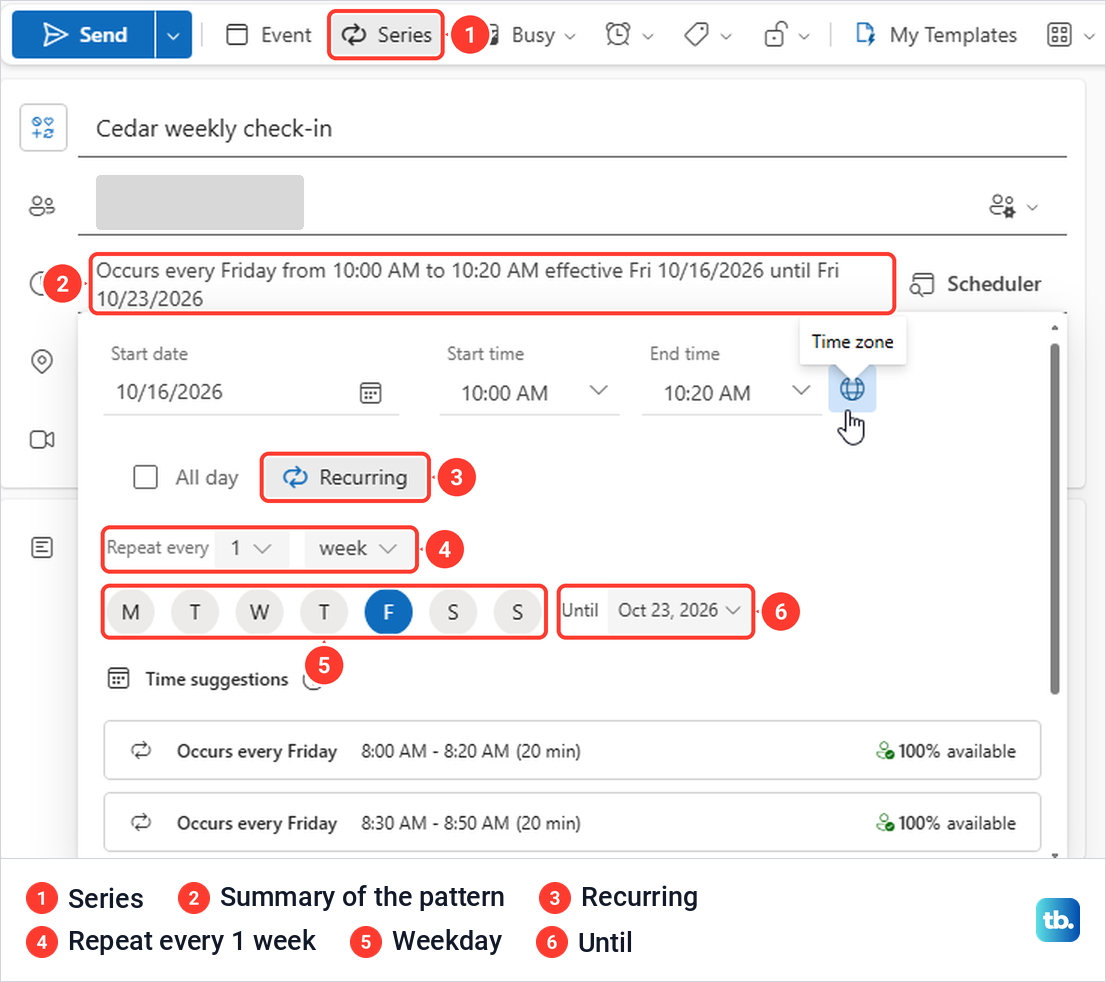Open the attendee response options icon
The height and width of the screenshot is (982, 1106).
pyautogui.click(x=1002, y=206)
